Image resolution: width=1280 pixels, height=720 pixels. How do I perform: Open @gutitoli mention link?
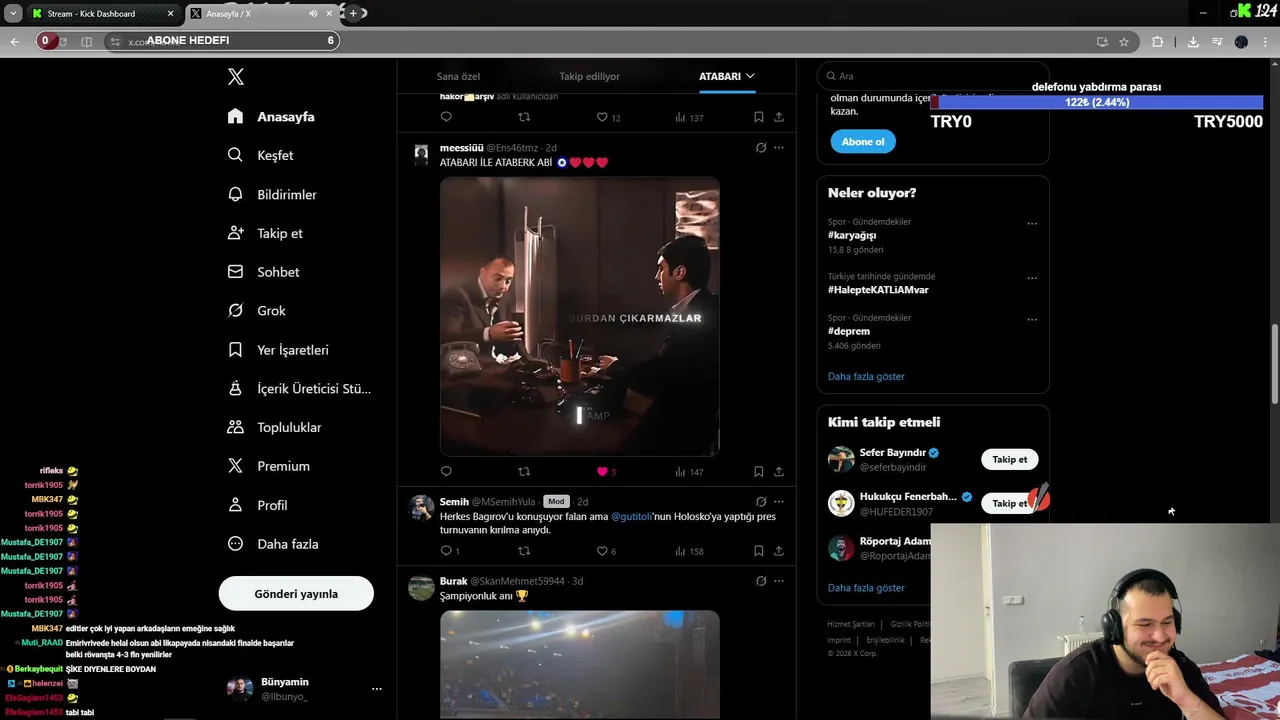(631, 517)
